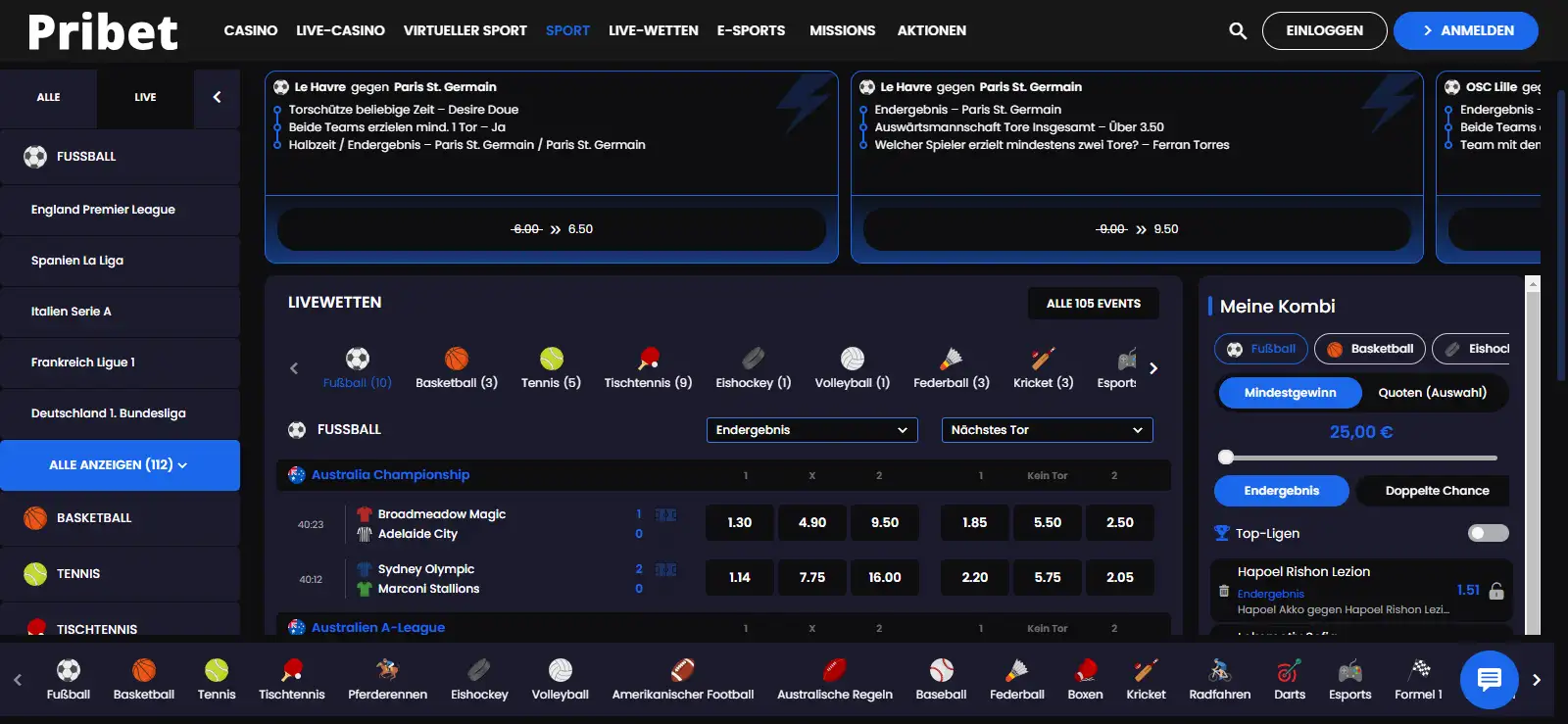Collapse the left sidebar with the chevron
The image size is (1568, 724).
[x=217, y=97]
